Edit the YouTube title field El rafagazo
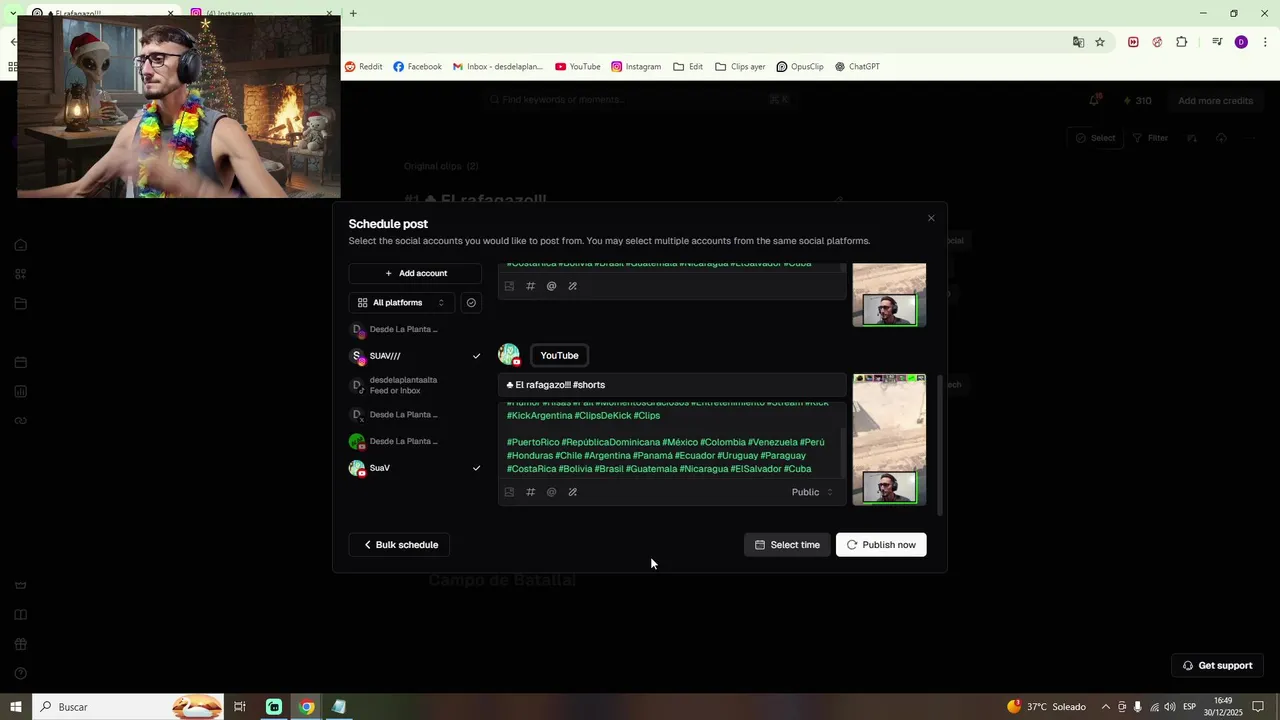Viewport: 1280px width, 720px height. point(672,385)
